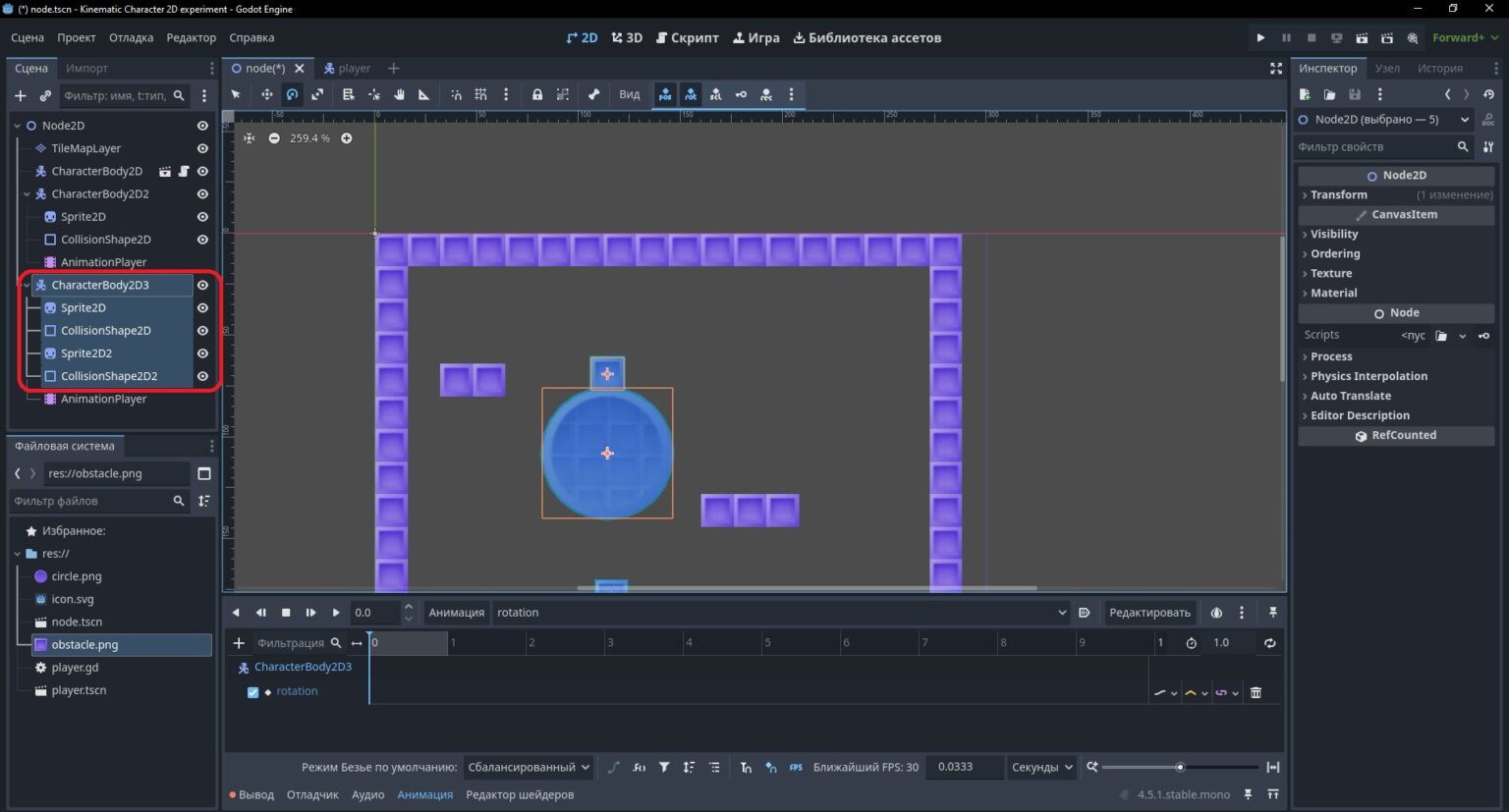The height and width of the screenshot is (812, 1509).
Task: Activate the Move Mode tool
Action: click(x=266, y=94)
